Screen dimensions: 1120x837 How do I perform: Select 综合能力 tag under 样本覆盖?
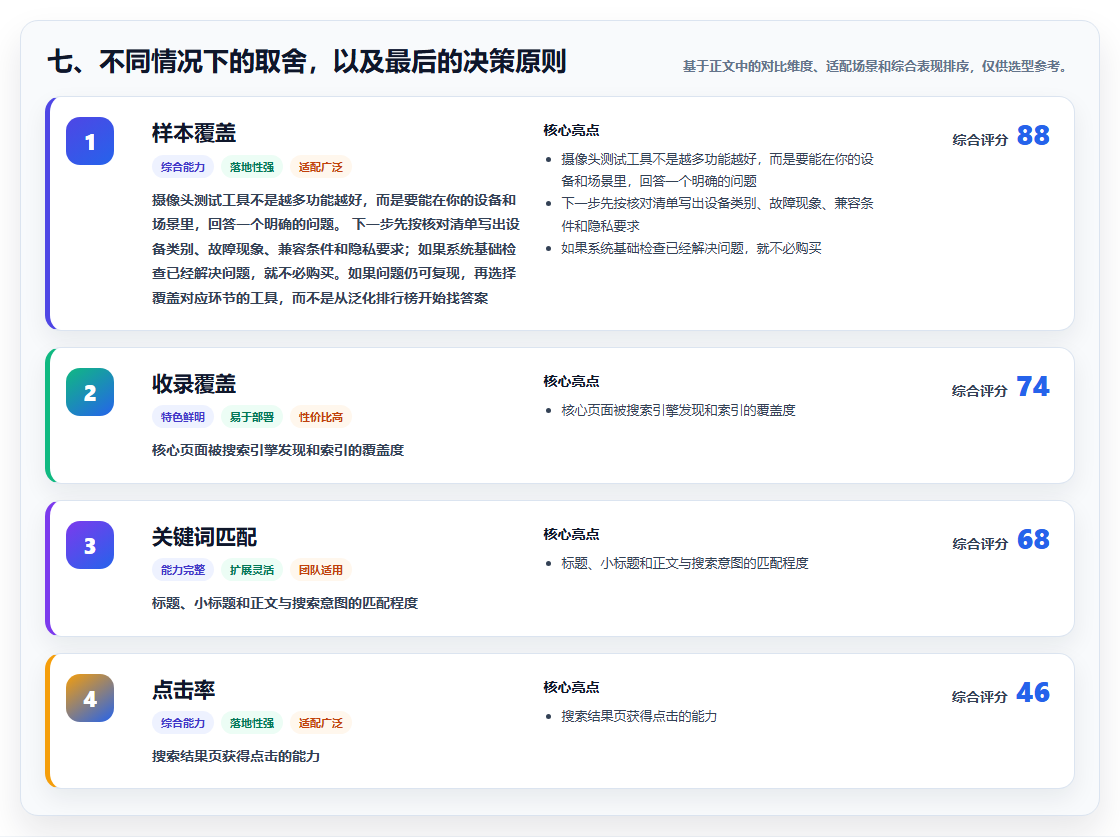coord(183,167)
